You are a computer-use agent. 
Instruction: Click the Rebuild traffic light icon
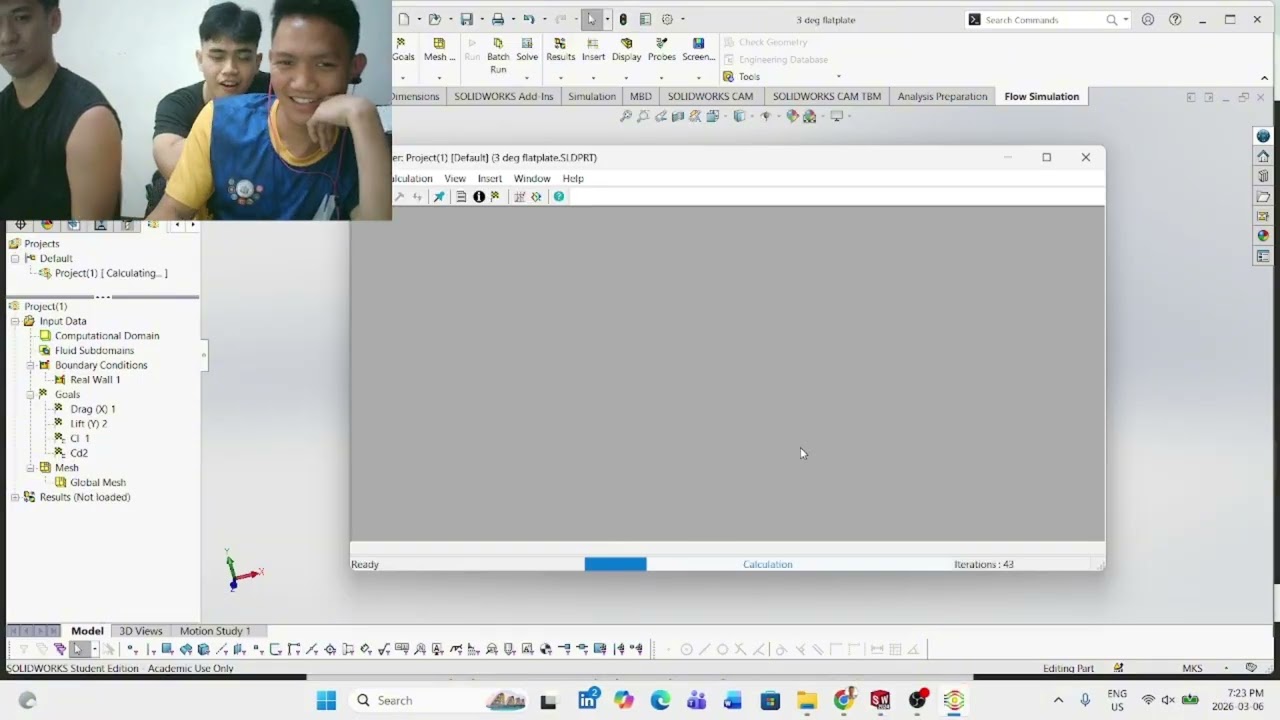623,19
